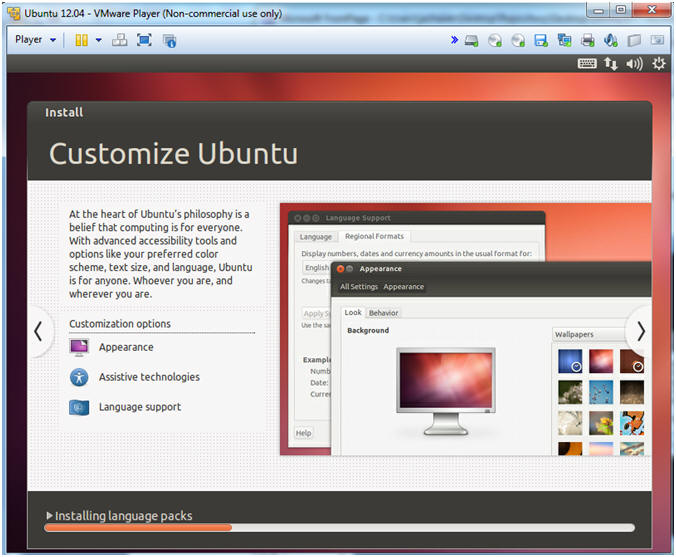Select the blue sky birds wallpaper thumbnail

tap(601, 392)
